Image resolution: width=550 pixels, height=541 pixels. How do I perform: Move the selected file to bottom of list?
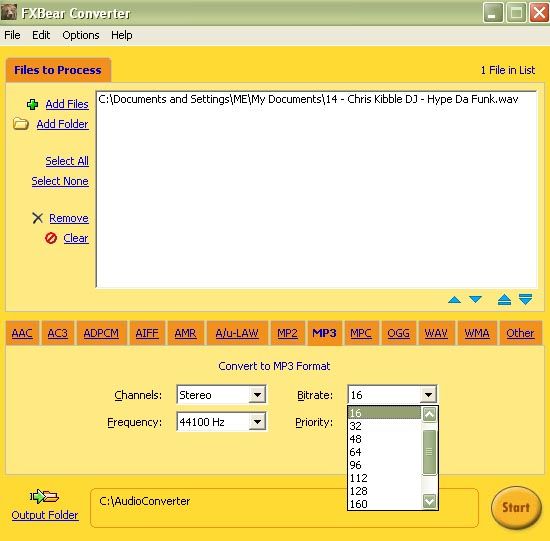525,299
